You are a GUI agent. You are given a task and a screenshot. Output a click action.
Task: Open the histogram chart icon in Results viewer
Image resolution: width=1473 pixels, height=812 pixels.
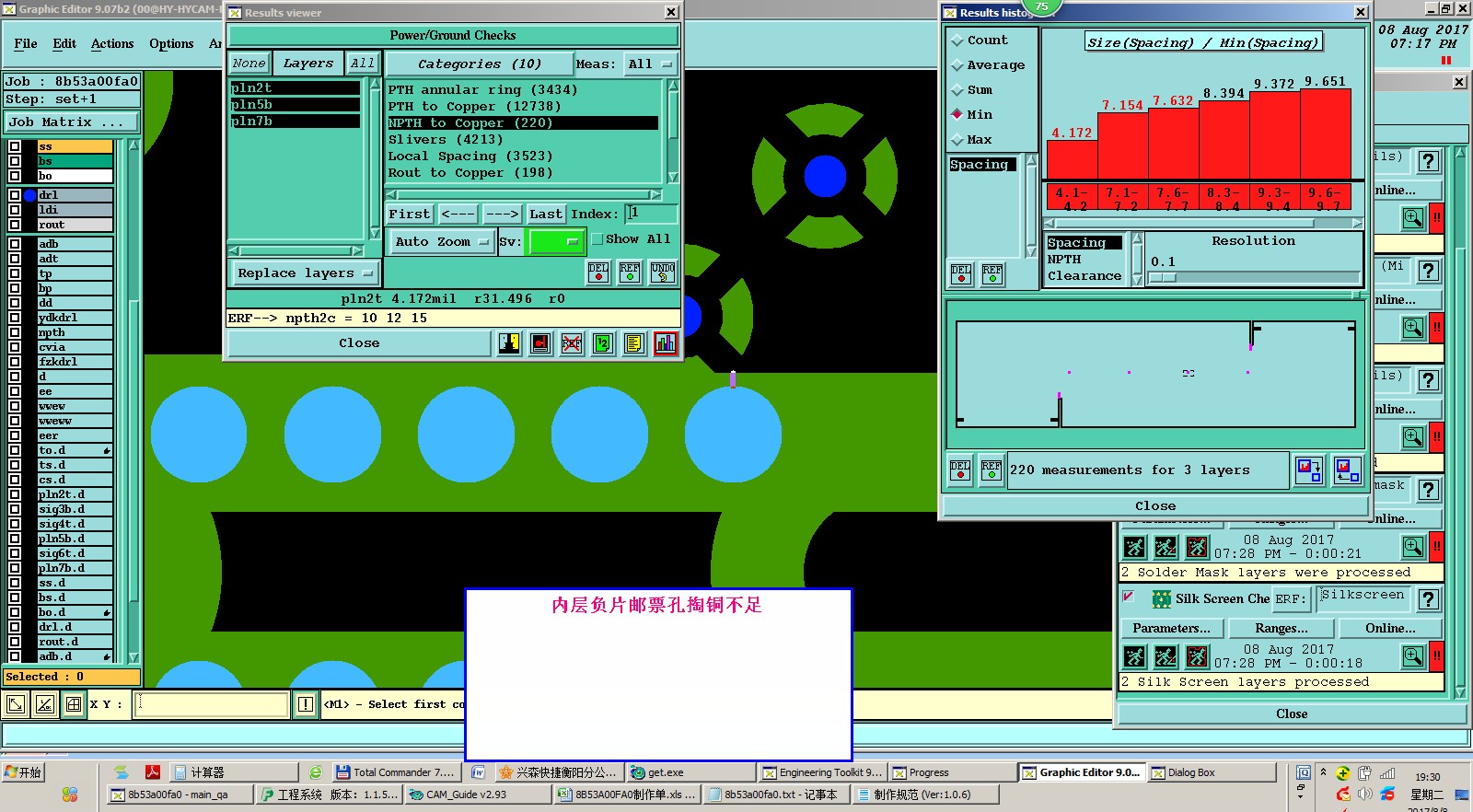coord(666,343)
